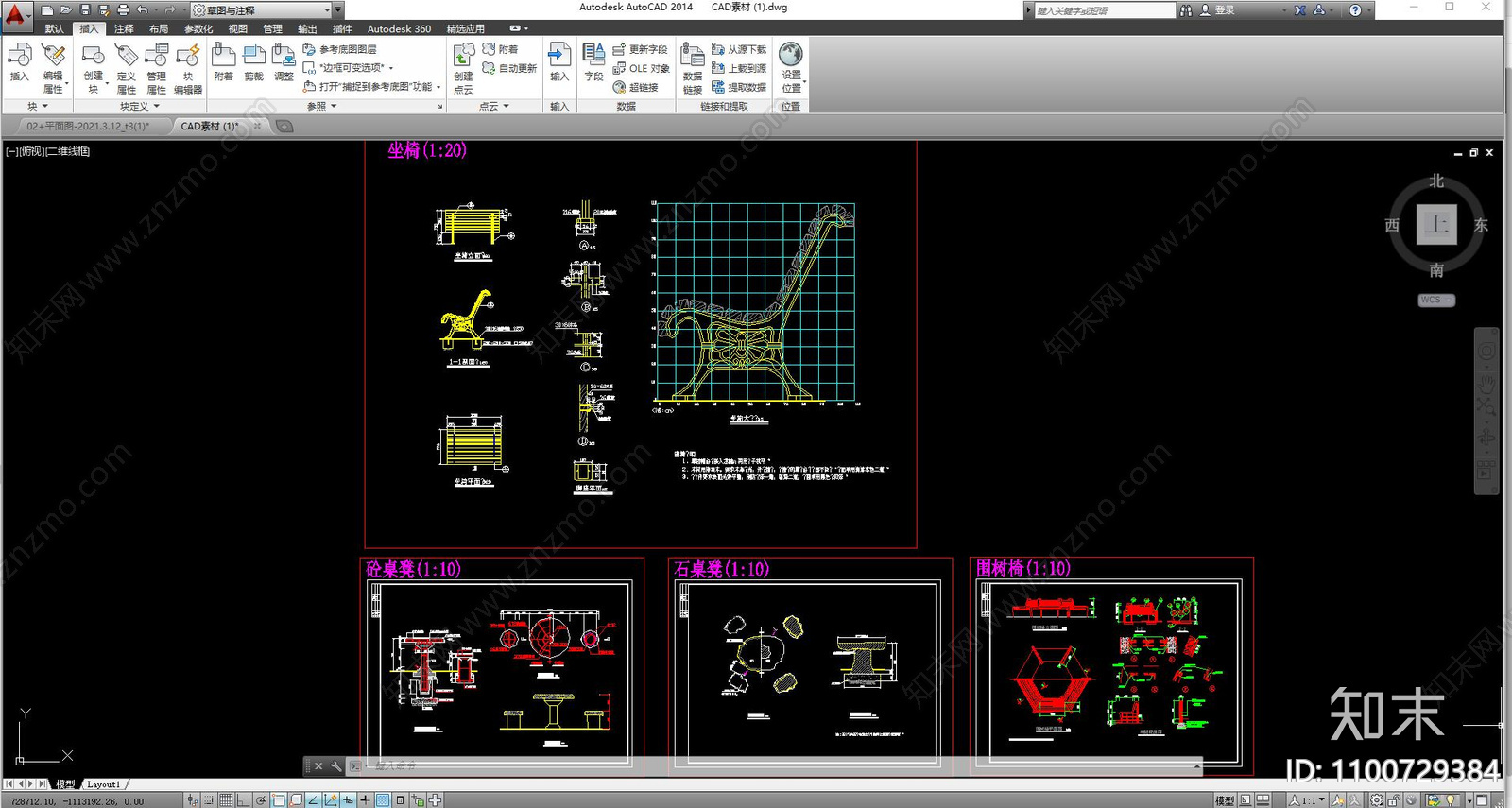Toggle polar tracking in status bar
This screenshot has width=1512, height=808.
click(x=261, y=800)
